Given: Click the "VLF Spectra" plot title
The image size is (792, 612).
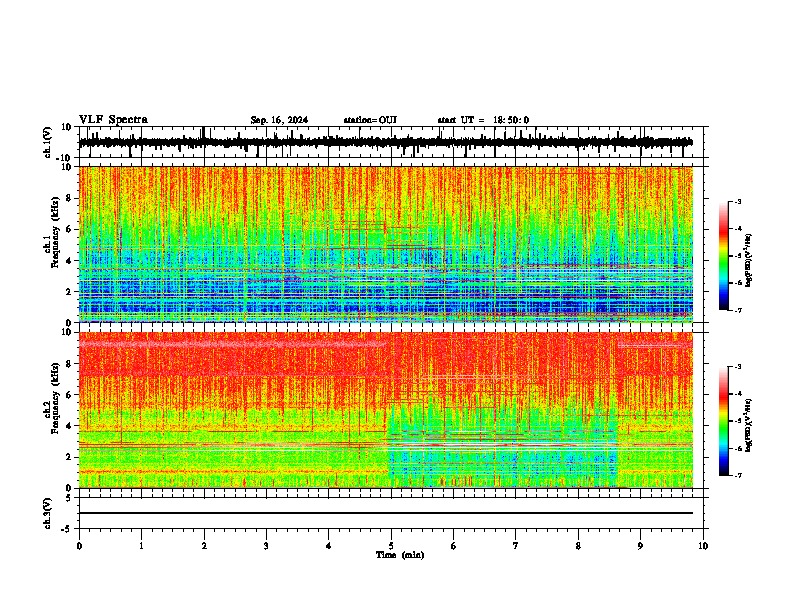Looking at the screenshot, I should coord(113,120).
